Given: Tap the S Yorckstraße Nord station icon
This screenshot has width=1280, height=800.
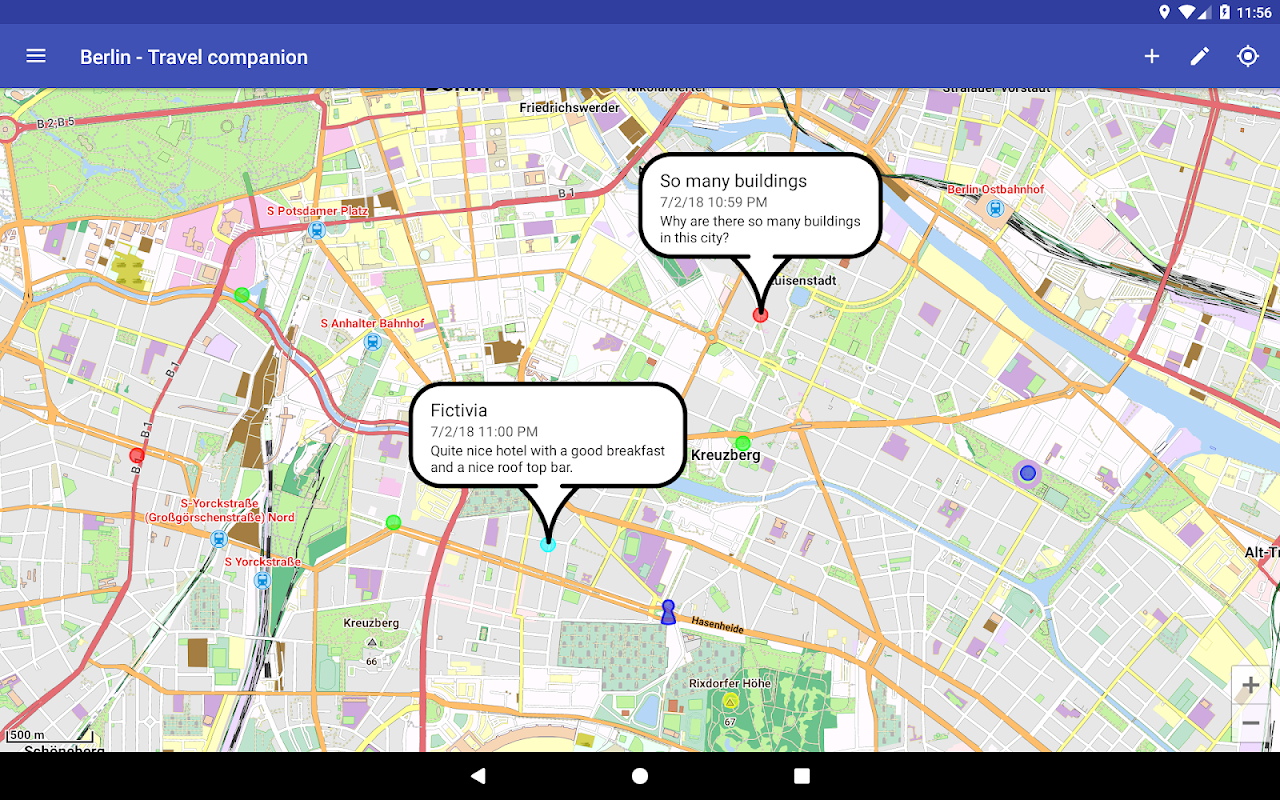Looking at the screenshot, I should point(219,538).
